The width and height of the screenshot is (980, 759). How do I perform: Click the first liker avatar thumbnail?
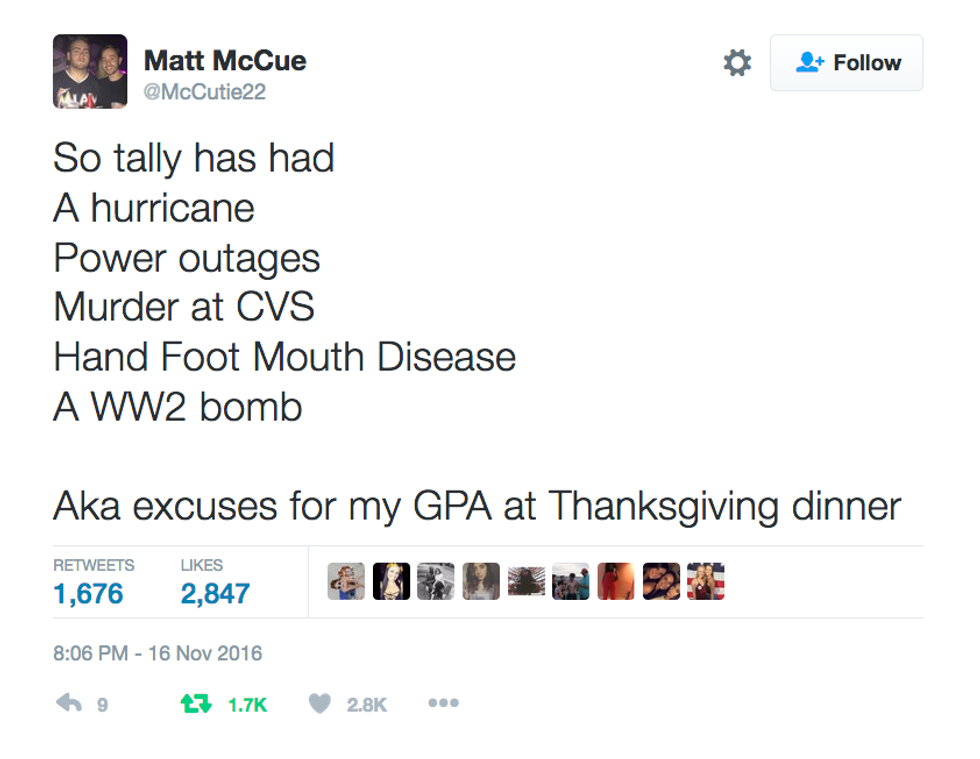coord(346,581)
